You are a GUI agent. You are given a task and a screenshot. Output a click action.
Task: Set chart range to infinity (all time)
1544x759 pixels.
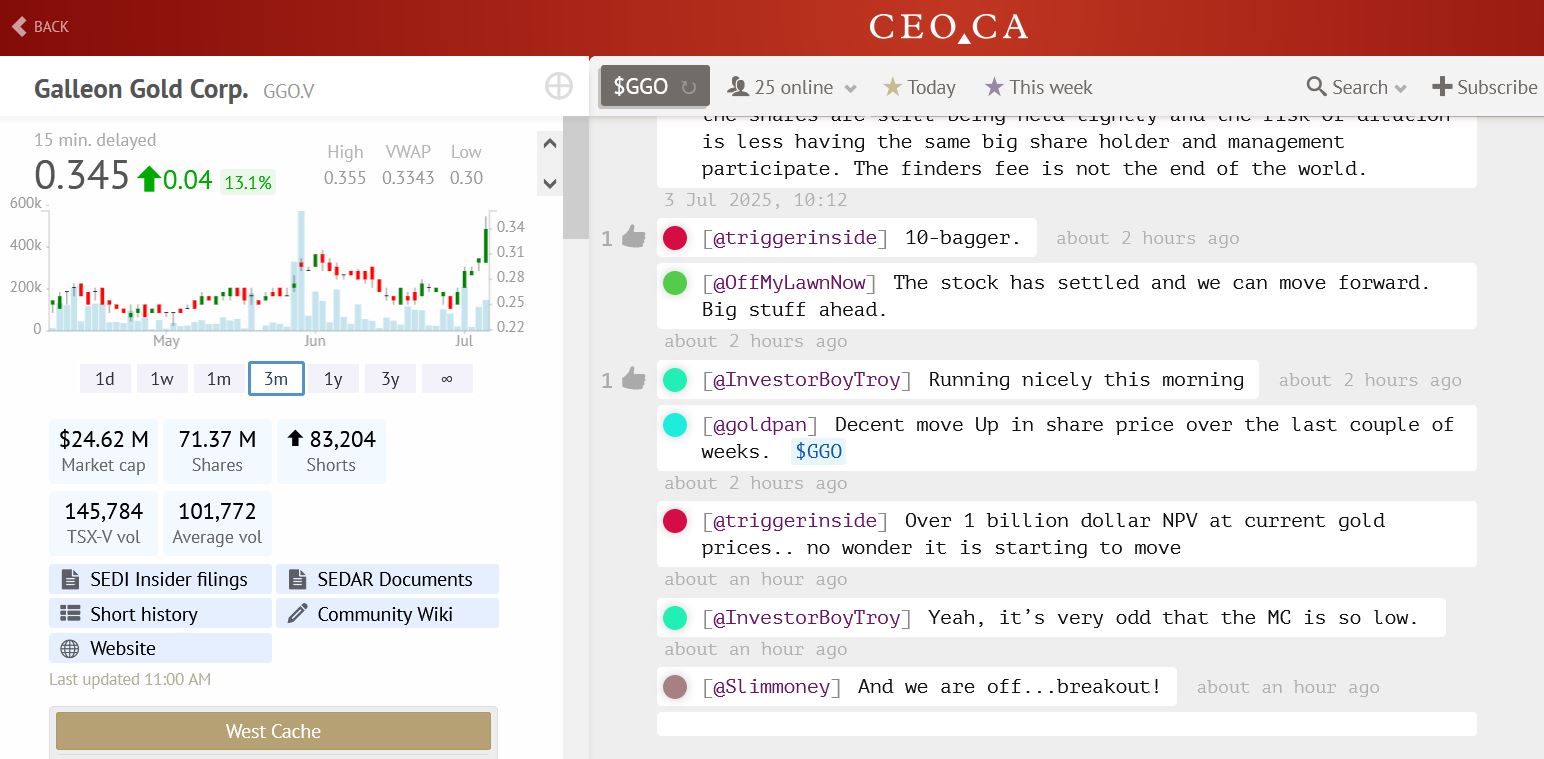point(446,379)
